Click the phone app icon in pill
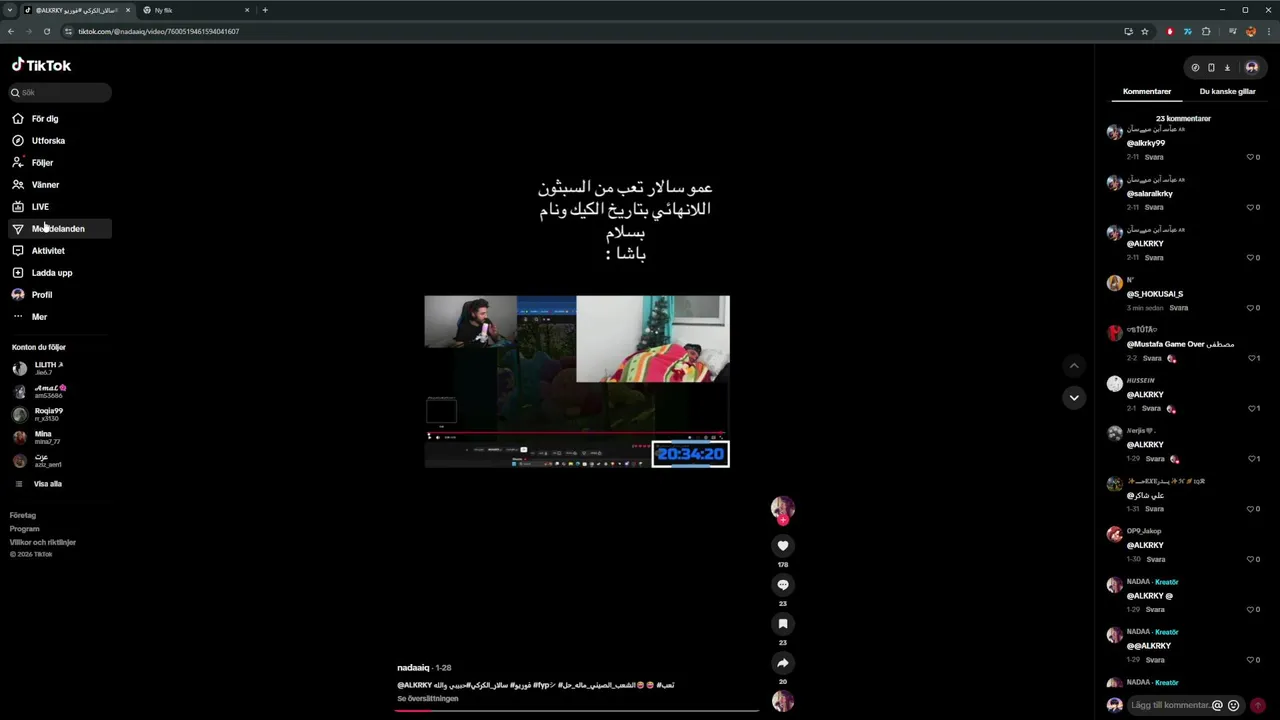This screenshot has width=1280, height=720. (1211, 68)
